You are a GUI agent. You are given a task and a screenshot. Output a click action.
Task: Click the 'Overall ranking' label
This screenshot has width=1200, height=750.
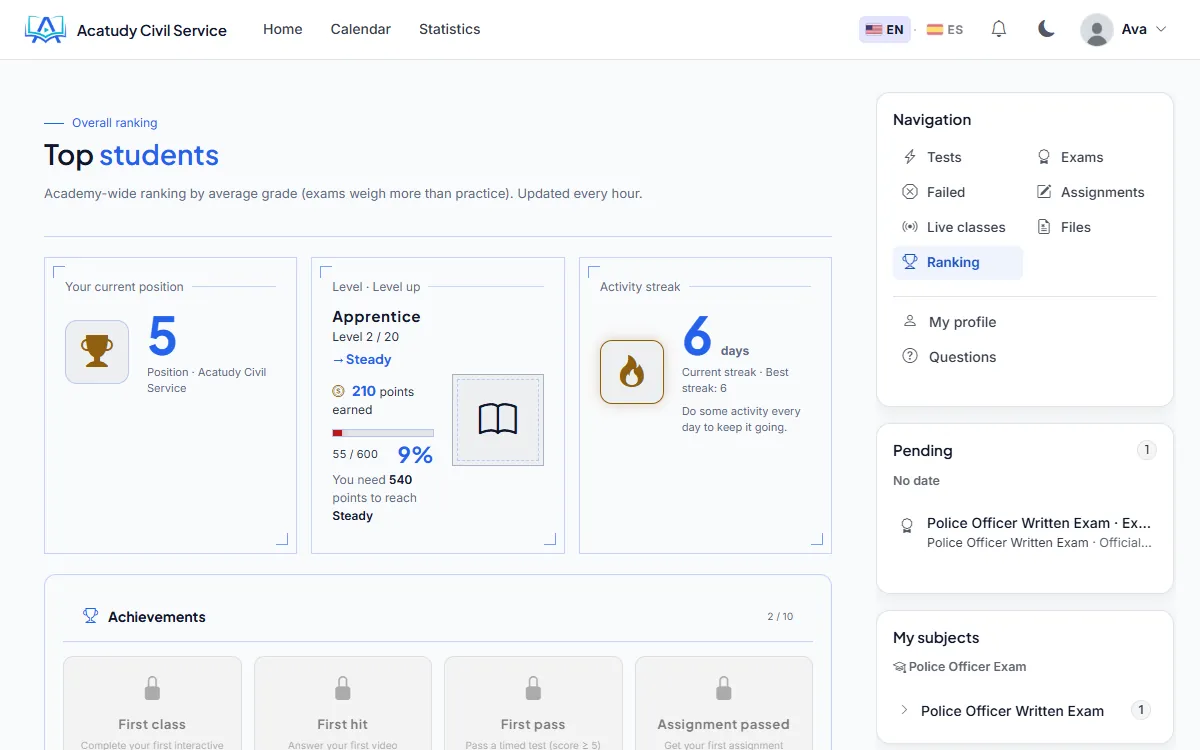click(x=115, y=123)
